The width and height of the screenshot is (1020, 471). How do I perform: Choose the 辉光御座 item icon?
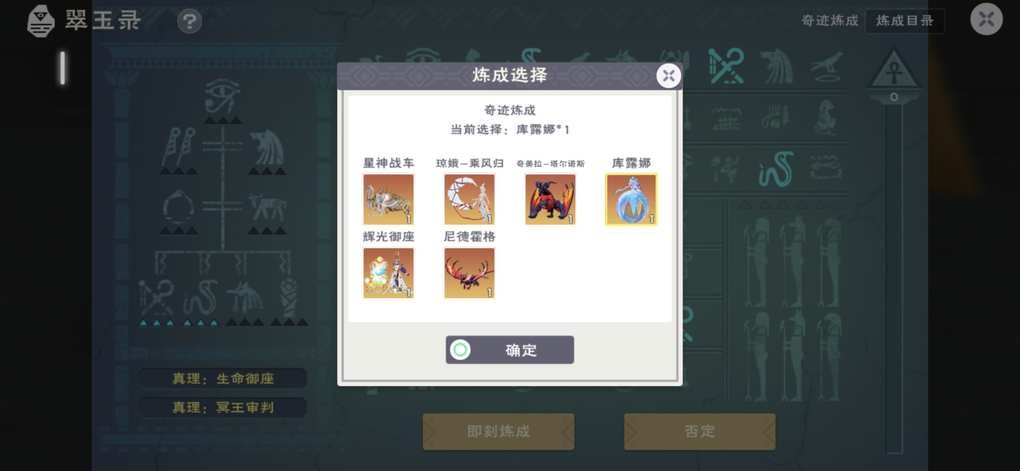click(388, 273)
